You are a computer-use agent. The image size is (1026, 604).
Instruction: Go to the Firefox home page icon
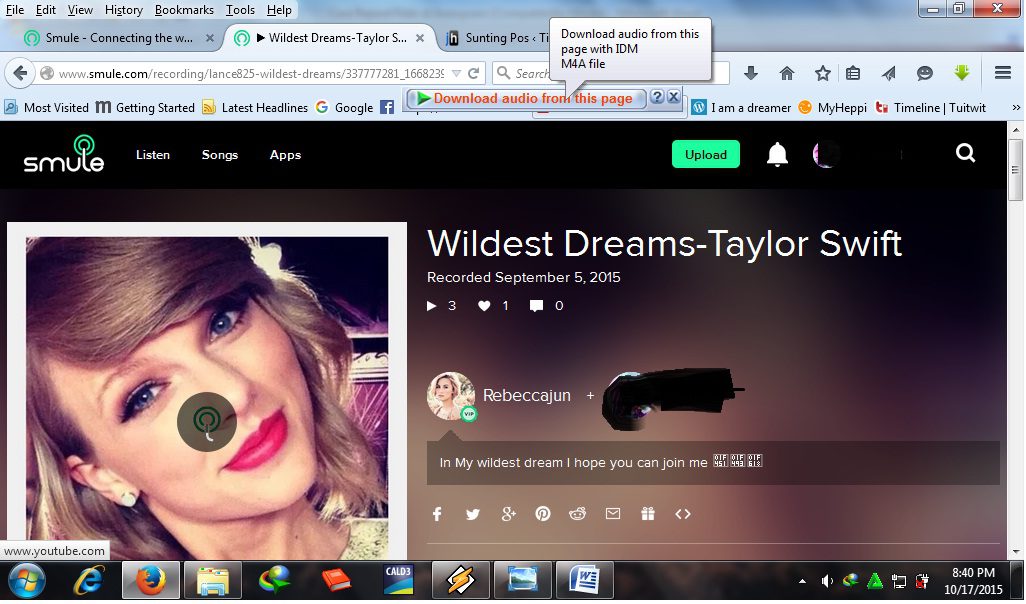tap(787, 73)
